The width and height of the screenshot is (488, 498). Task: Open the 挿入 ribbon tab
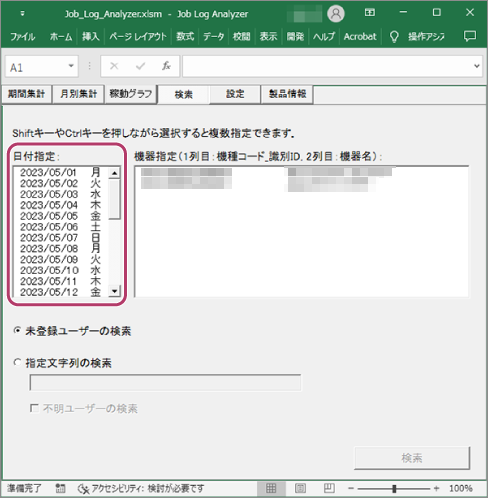click(91, 36)
